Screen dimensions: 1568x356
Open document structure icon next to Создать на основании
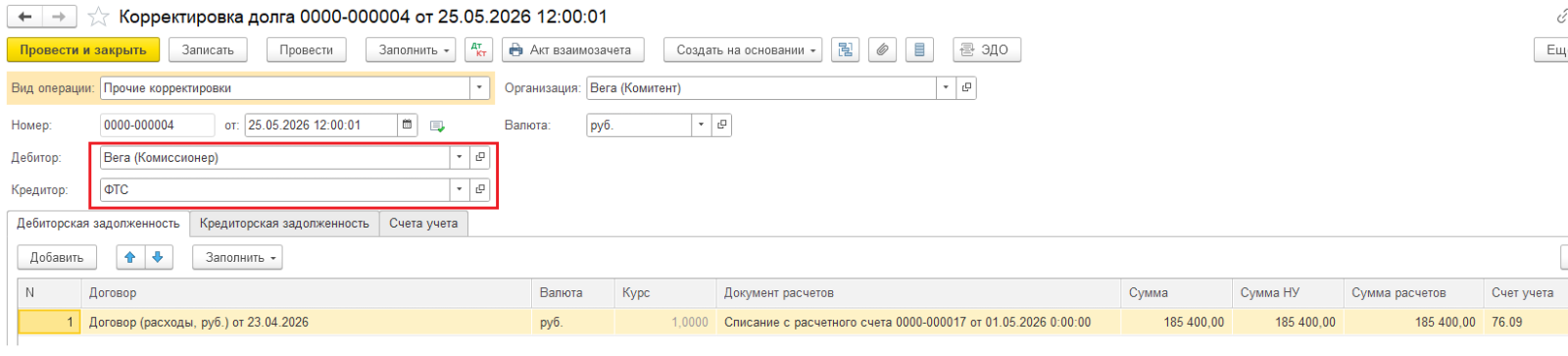tap(845, 50)
